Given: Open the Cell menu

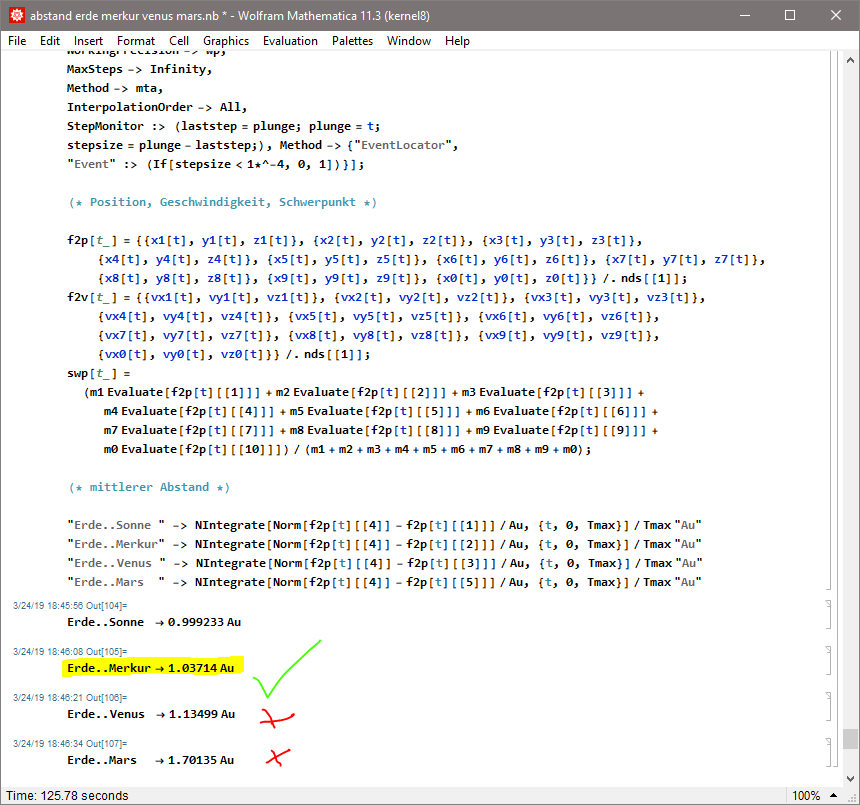Looking at the screenshot, I should pos(179,41).
